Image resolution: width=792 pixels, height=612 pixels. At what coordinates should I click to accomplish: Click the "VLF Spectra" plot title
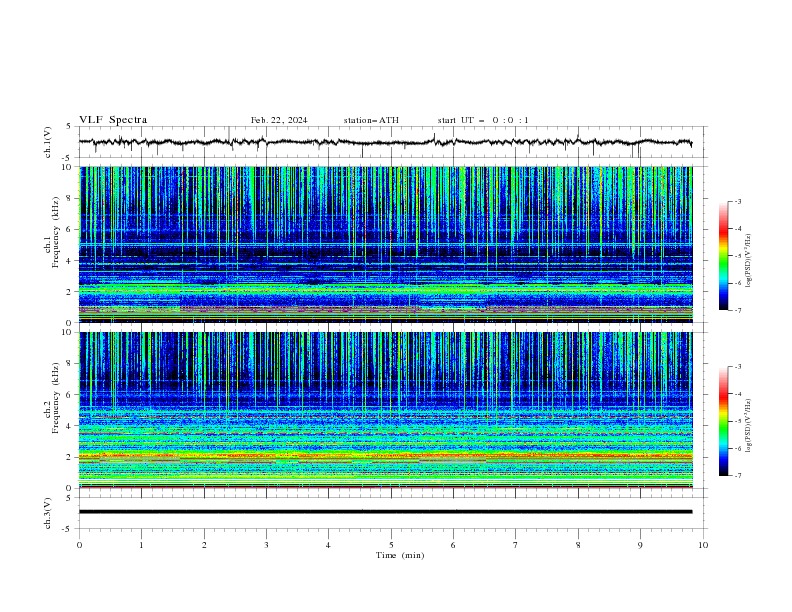point(113,120)
